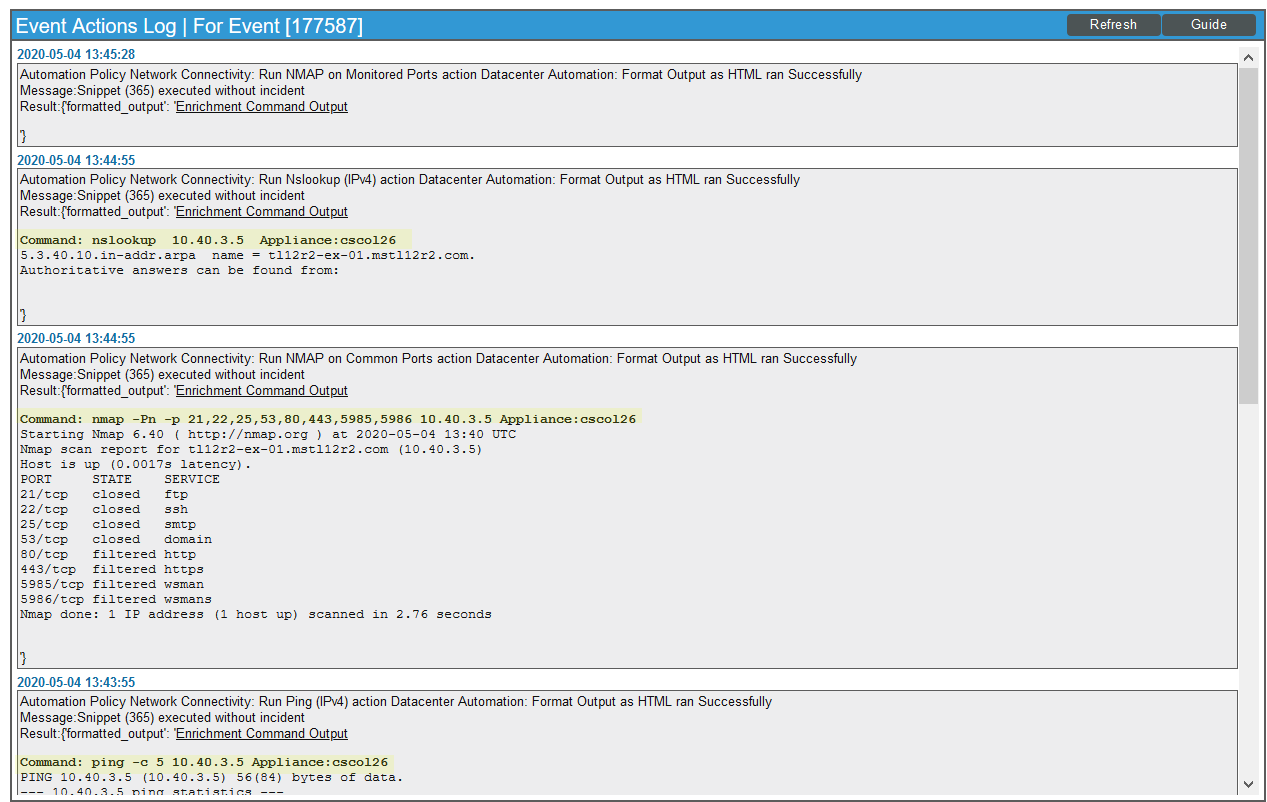Select the 2020-05-04 13:45:28 timestamp
The width and height of the screenshot is (1267, 802).
(x=76, y=54)
